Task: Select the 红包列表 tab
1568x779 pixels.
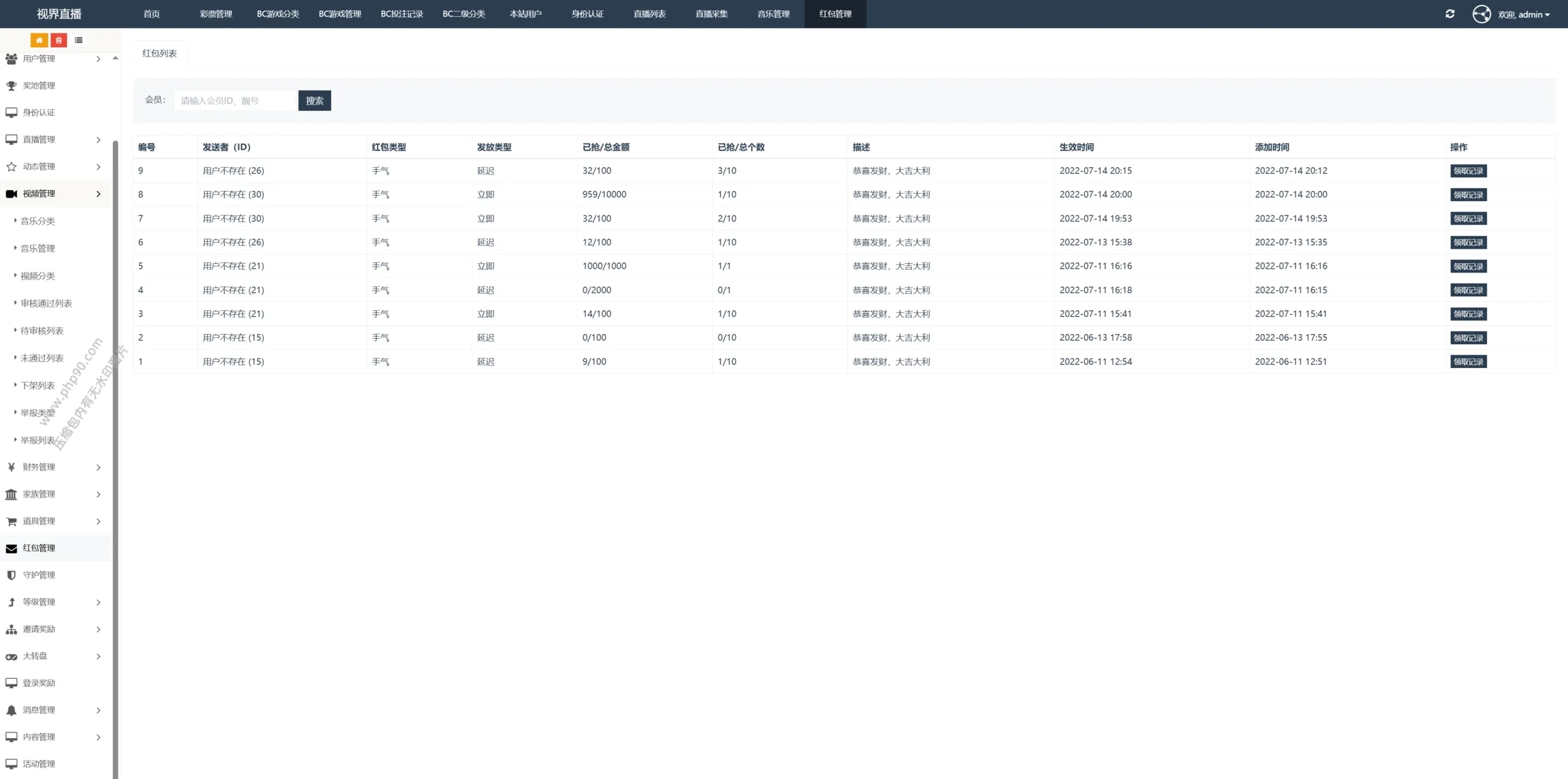Action: coord(159,53)
